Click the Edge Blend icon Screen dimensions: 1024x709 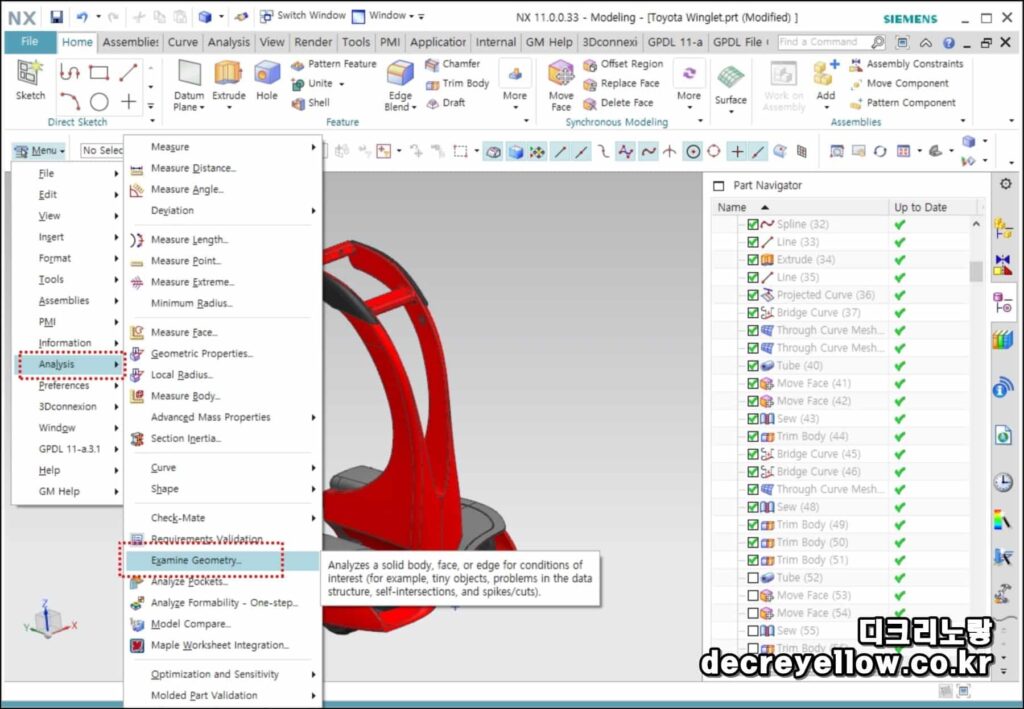pos(400,73)
